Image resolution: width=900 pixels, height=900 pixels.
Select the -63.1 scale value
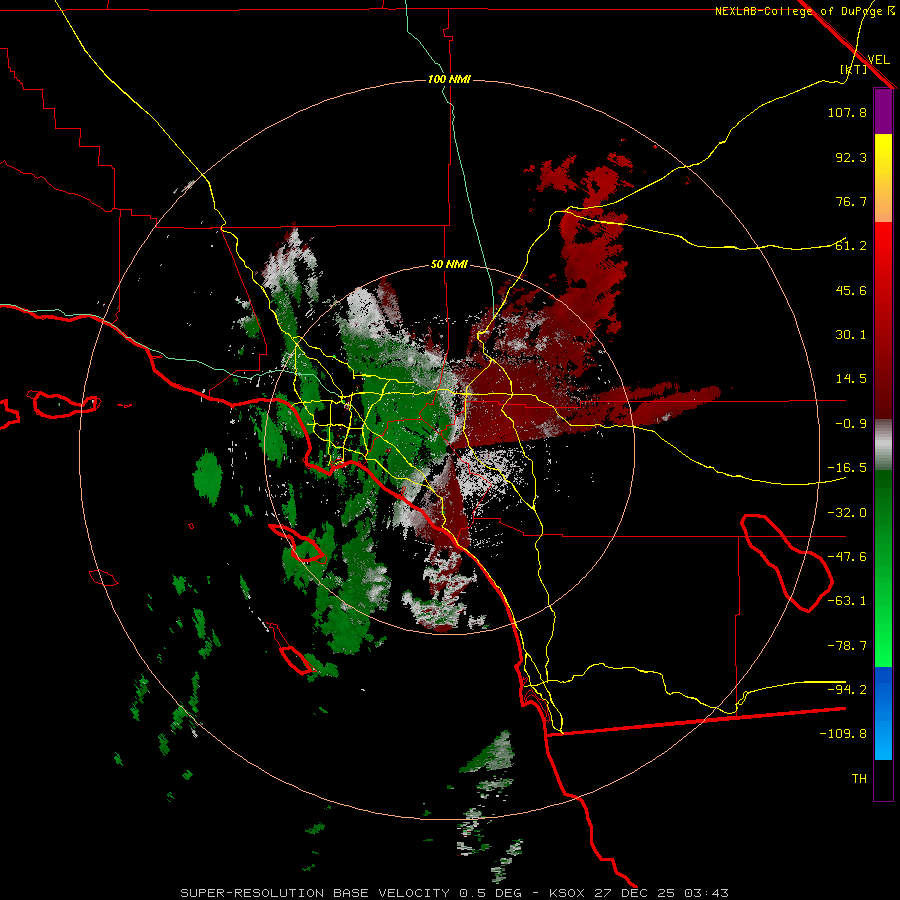click(847, 601)
